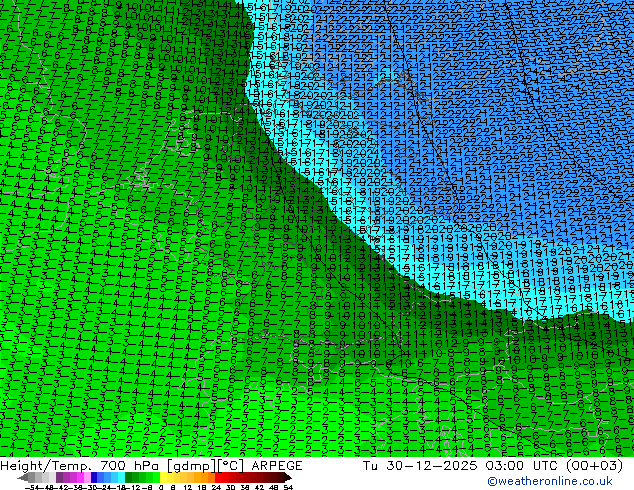This screenshot has width=634, height=490.
Task: Click the ARPEGE model name label
Action: tap(277, 466)
